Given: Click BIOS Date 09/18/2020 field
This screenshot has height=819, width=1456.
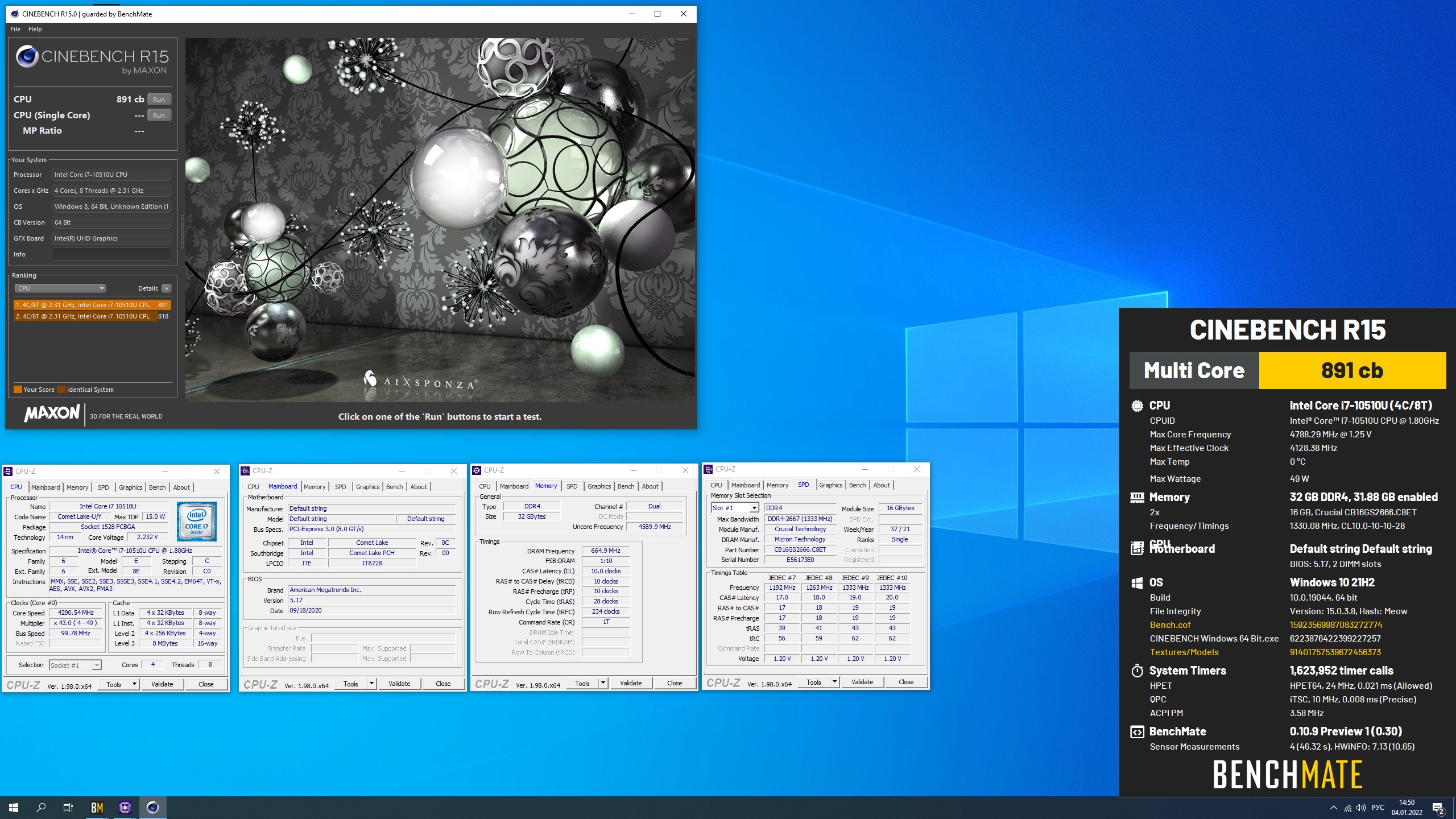Looking at the screenshot, I should (372, 611).
